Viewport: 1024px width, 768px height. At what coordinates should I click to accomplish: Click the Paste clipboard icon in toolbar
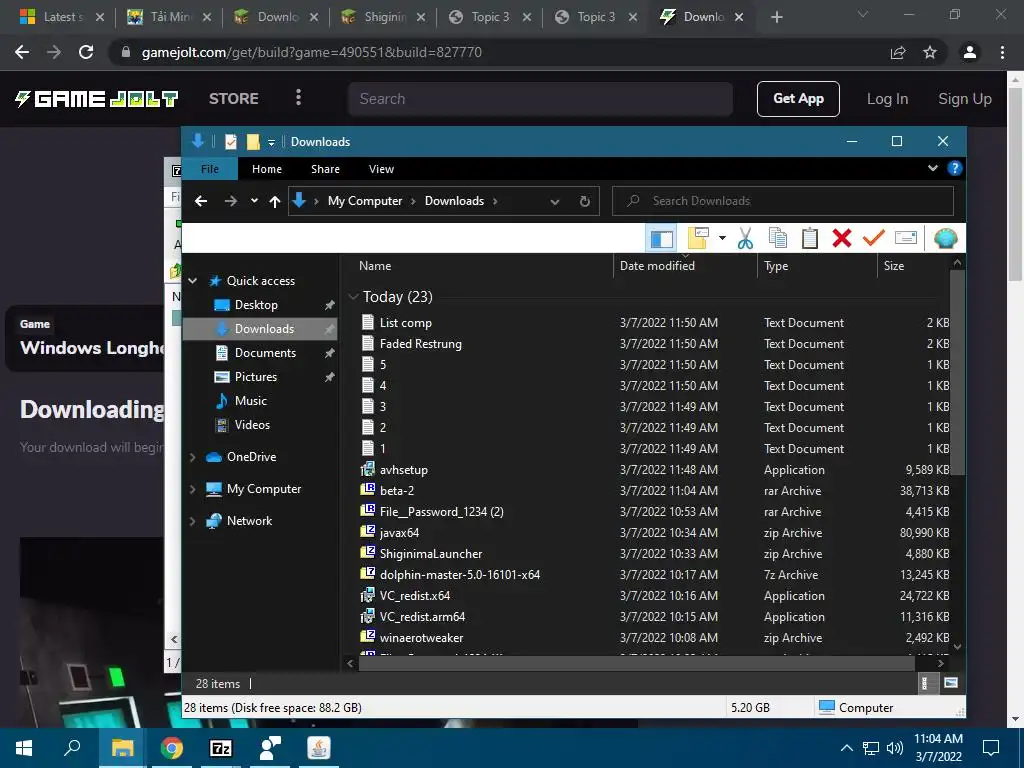click(x=810, y=238)
